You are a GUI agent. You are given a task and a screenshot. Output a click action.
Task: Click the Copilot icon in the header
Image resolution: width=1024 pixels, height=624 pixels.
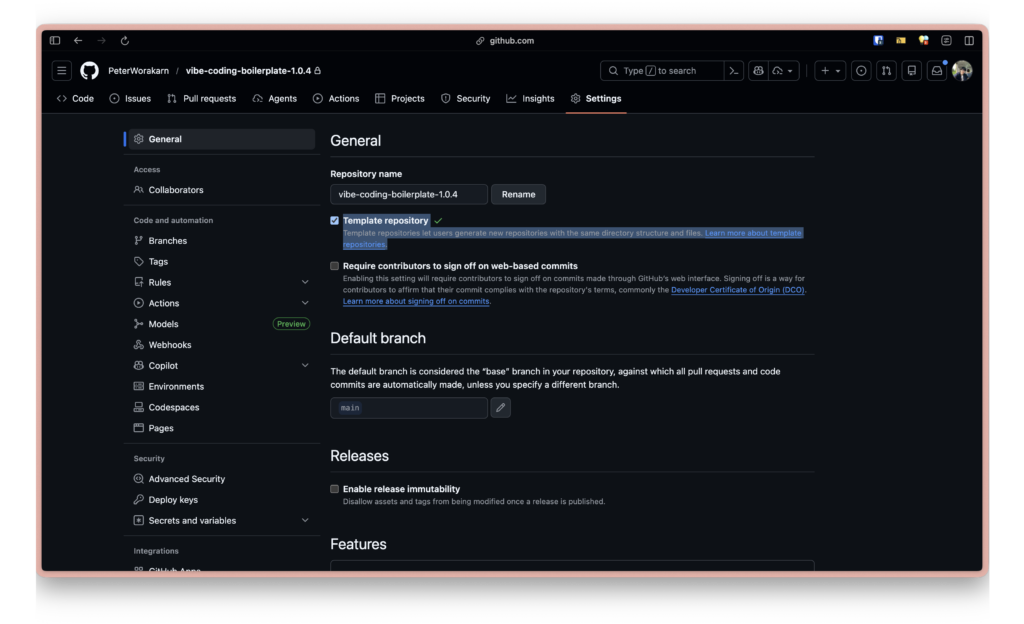(758, 70)
